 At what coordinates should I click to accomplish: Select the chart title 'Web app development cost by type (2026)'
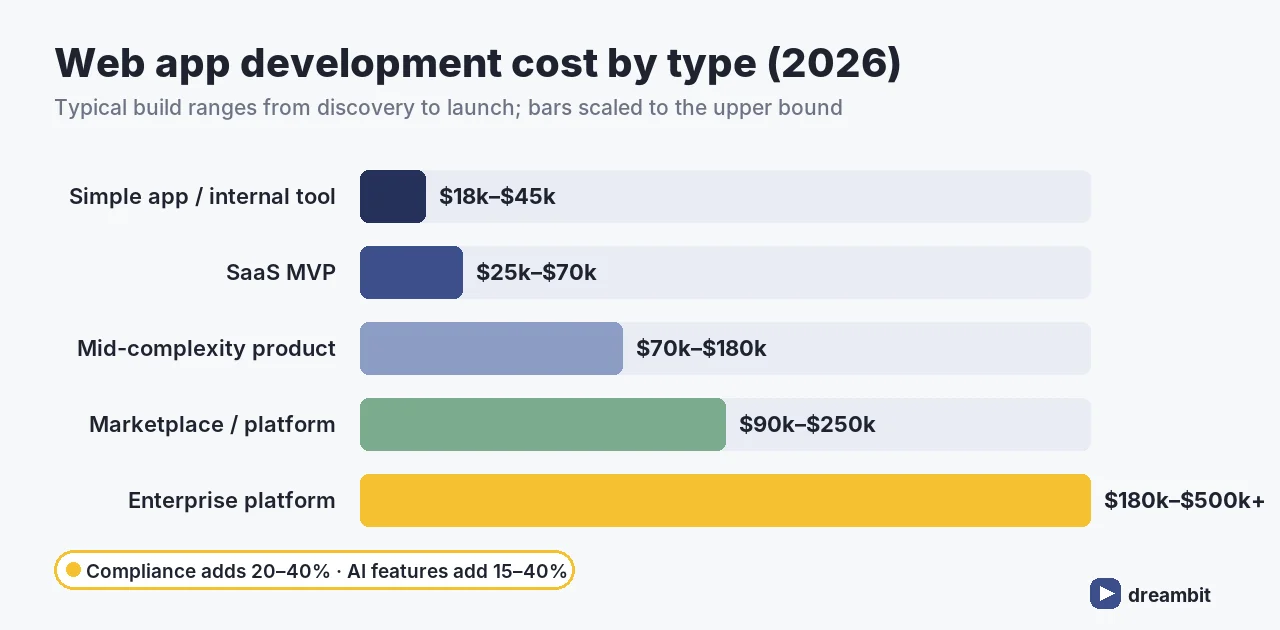[478, 63]
